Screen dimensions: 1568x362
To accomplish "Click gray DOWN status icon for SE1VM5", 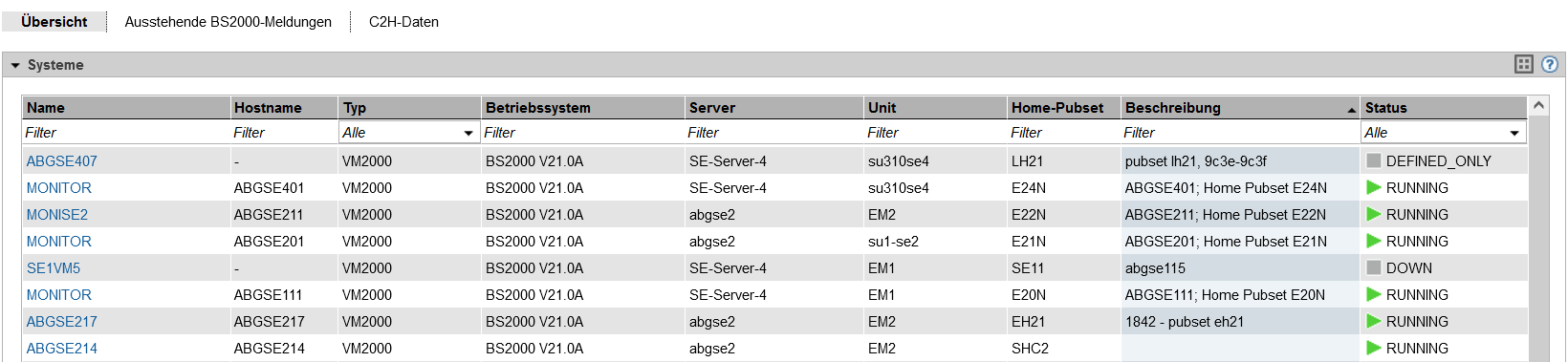I will tap(1374, 267).
